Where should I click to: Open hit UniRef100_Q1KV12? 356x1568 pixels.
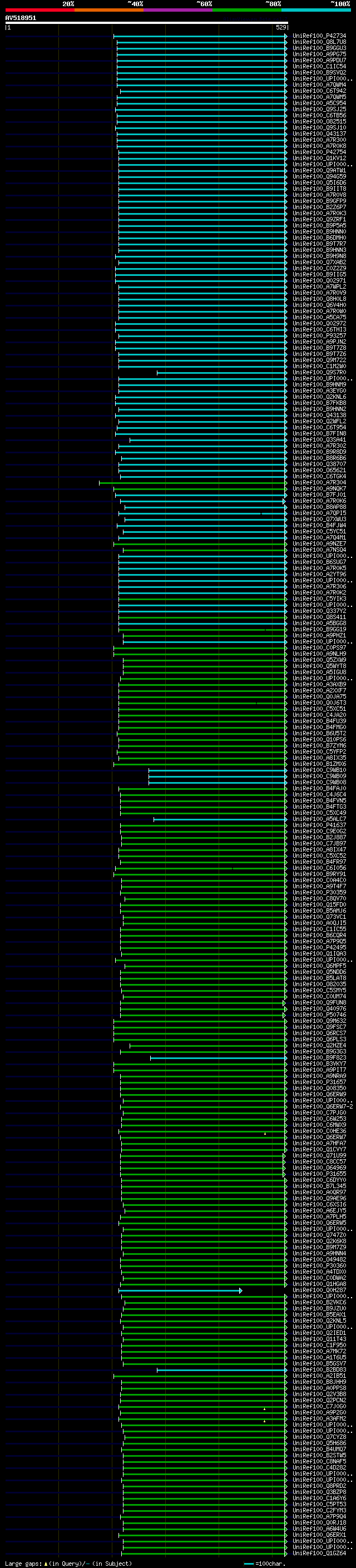point(319,159)
